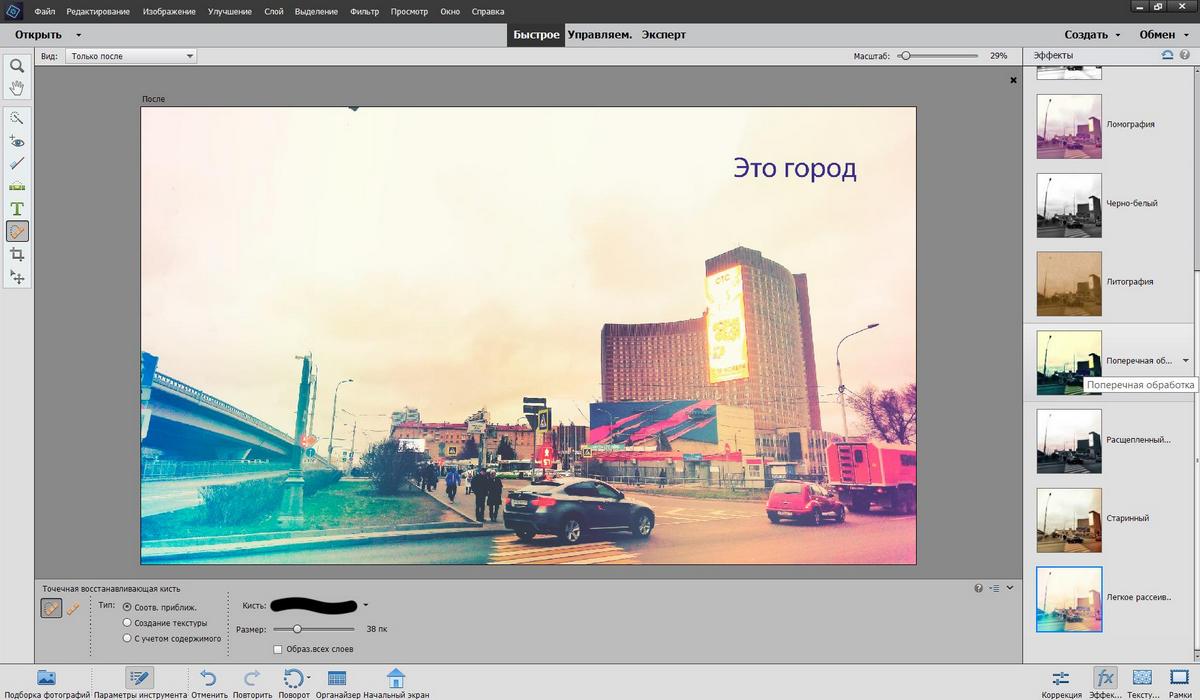Screen dimensions: 1200x700
Task: Open tool options panel menu icon
Action: click(x=996, y=588)
